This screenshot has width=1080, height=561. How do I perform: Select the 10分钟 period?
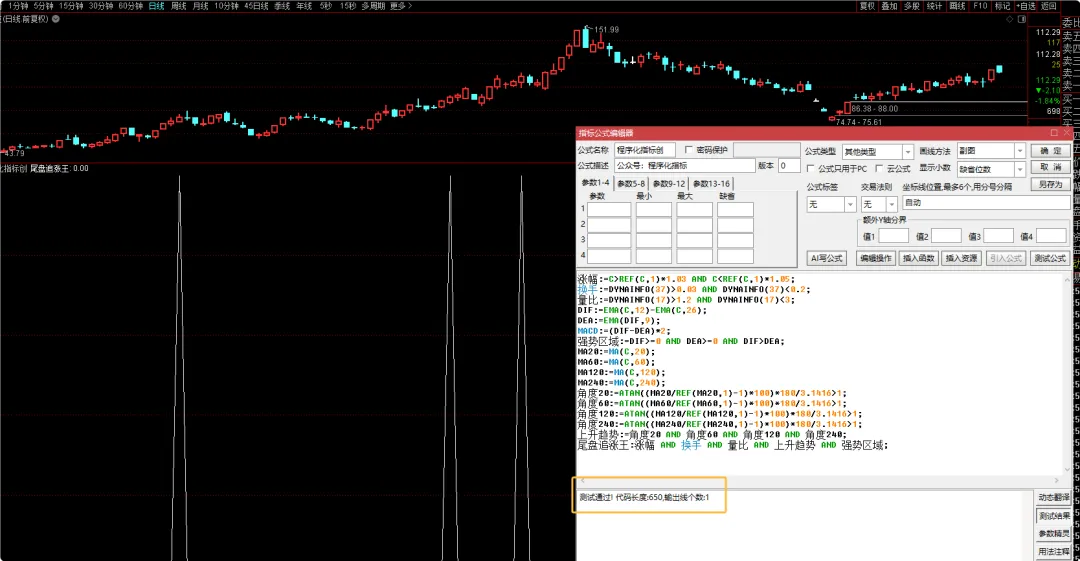click(227, 6)
